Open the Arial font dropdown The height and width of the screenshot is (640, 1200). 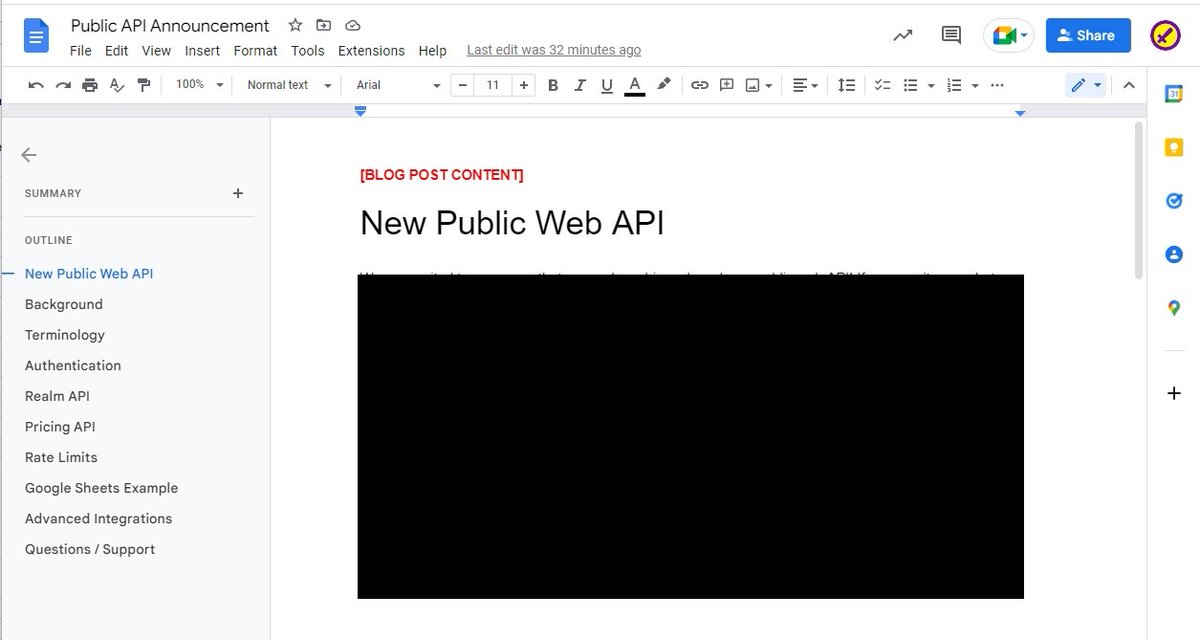[x=398, y=85]
